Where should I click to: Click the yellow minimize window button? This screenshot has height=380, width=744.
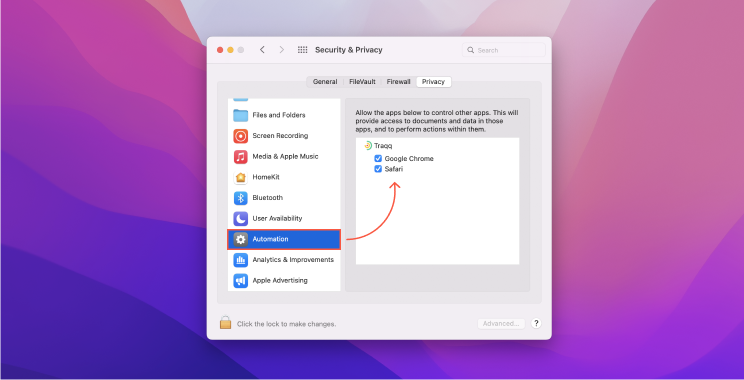(x=231, y=50)
